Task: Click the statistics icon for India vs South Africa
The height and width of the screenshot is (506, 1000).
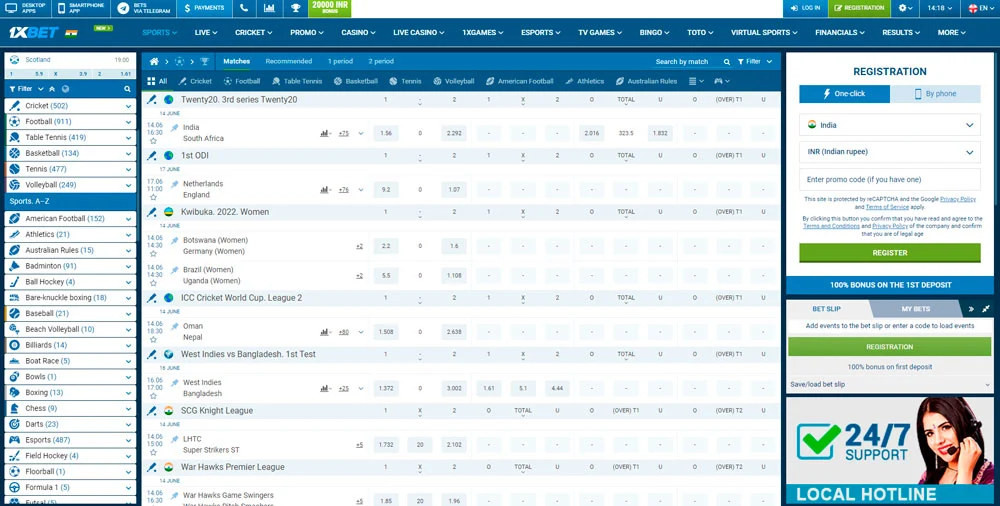Action: (325, 133)
